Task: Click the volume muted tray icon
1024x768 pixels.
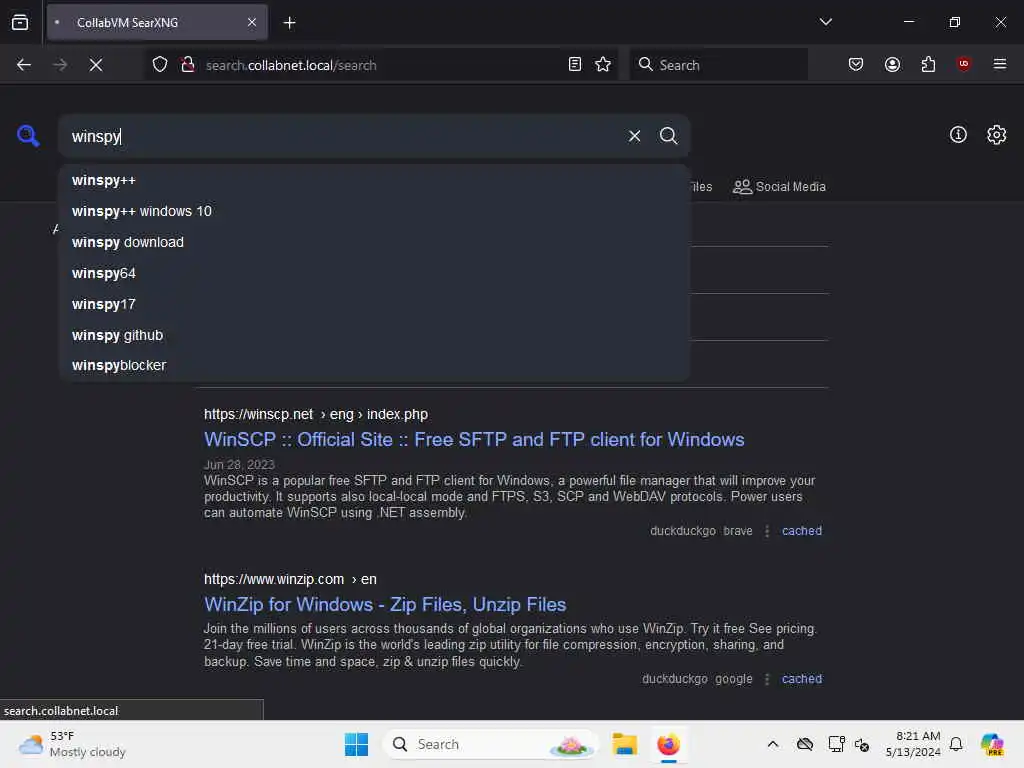Action: coord(861,744)
